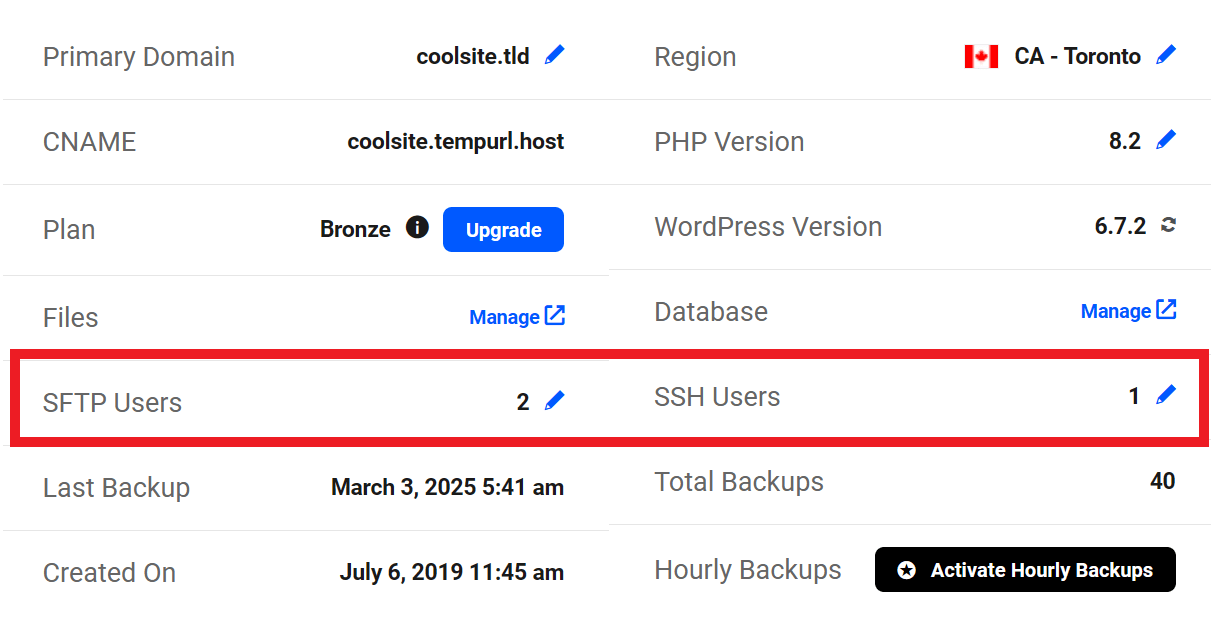Viewport: 1220px width, 644px height.
Task: Change PHP Version via pencil icon
Action: point(1166,140)
